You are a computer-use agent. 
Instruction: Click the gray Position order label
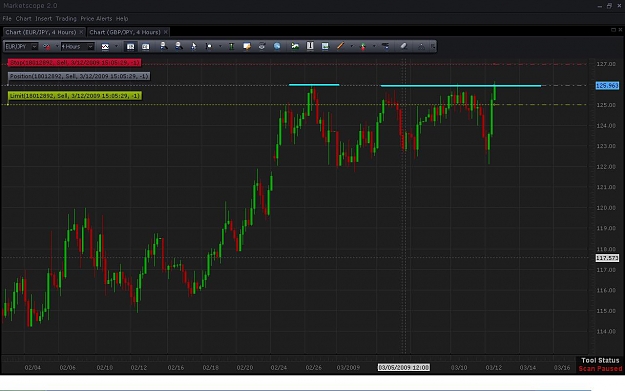(x=79, y=76)
